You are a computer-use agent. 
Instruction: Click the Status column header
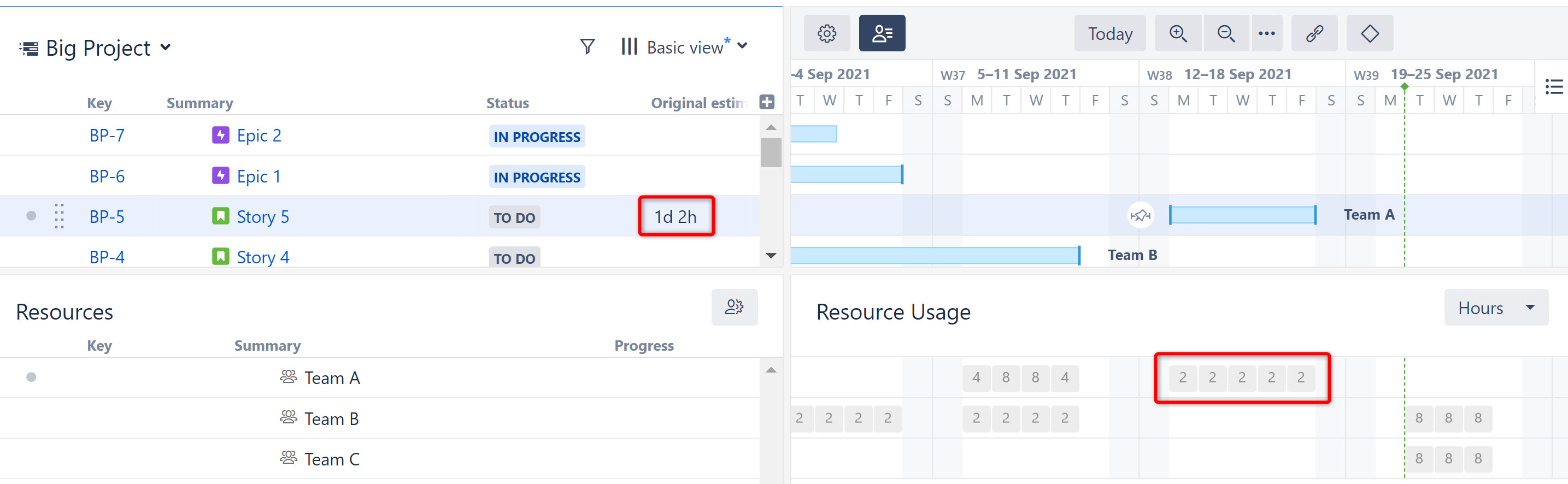click(507, 103)
